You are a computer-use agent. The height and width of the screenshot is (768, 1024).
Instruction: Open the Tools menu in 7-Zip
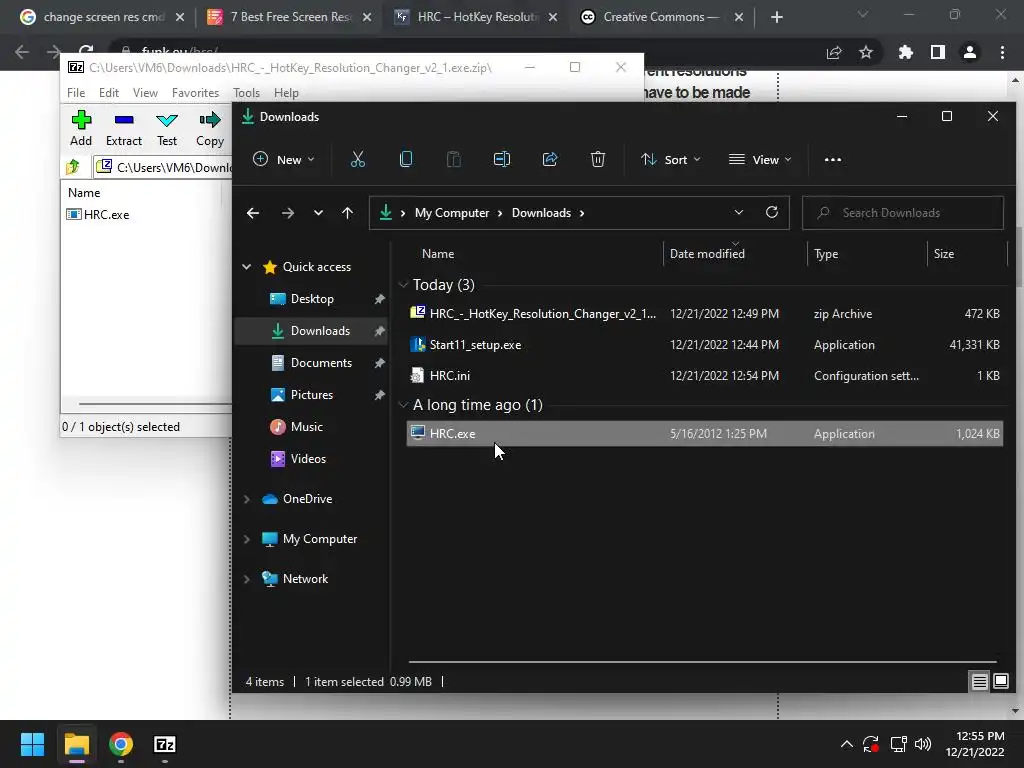coord(246,93)
